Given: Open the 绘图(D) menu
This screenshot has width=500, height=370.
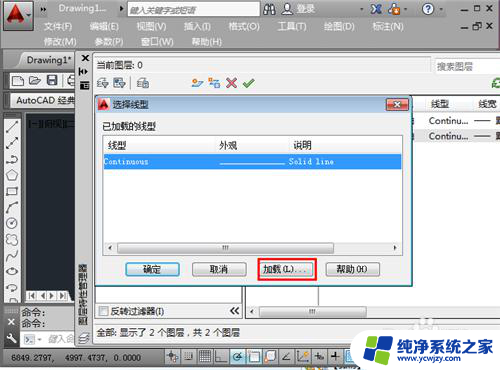Looking at the screenshot, I should pyautogui.click(x=339, y=26).
